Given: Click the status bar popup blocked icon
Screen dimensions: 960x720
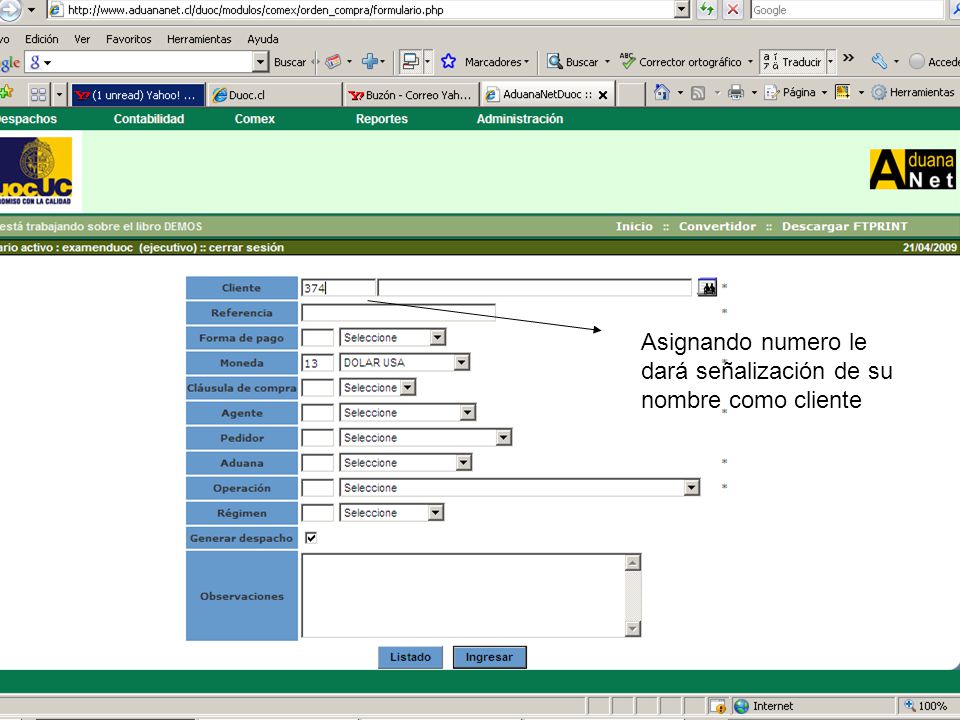Looking at the screenshot, I should pos(717,706).
